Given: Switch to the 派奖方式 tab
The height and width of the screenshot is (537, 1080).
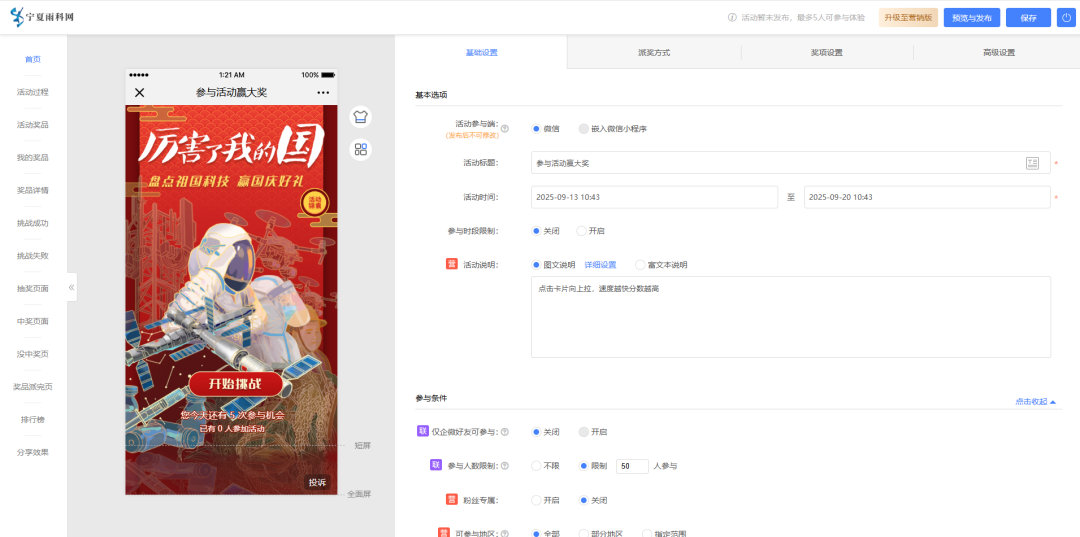Looking at the screenshot, I should (x=654, y=52).
